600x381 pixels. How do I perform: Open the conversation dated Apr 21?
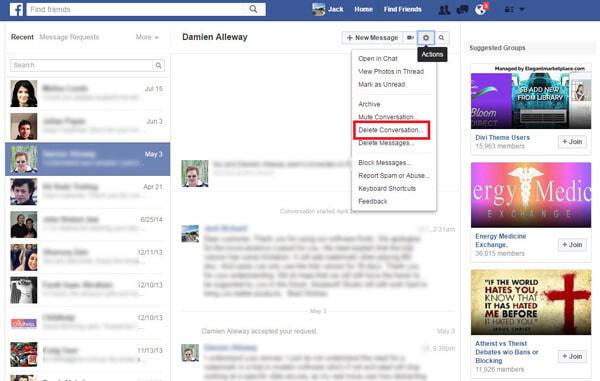(x=88, y=192)
